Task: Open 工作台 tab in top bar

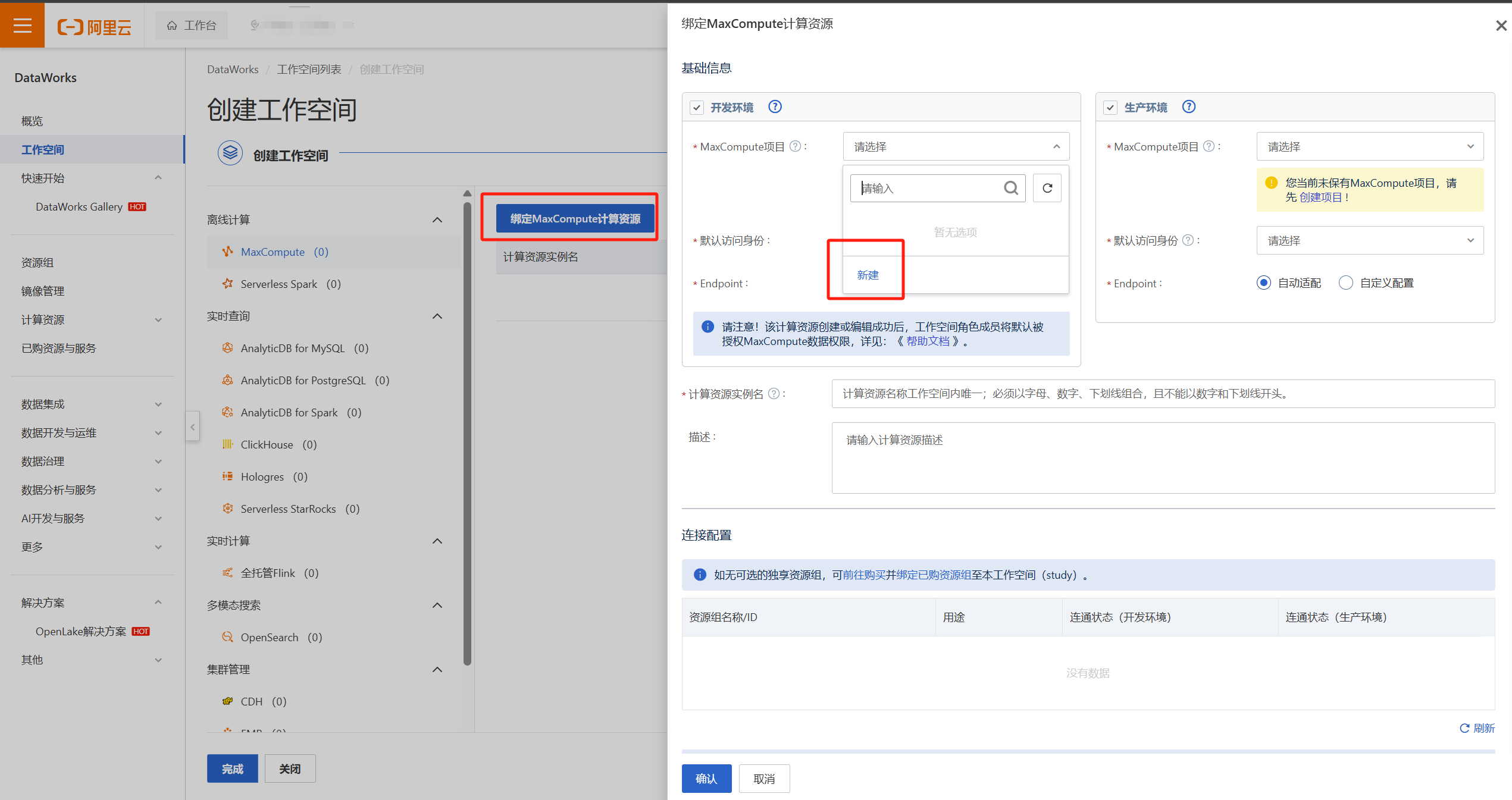Action: pyautogui.click(x=192, y=25)
